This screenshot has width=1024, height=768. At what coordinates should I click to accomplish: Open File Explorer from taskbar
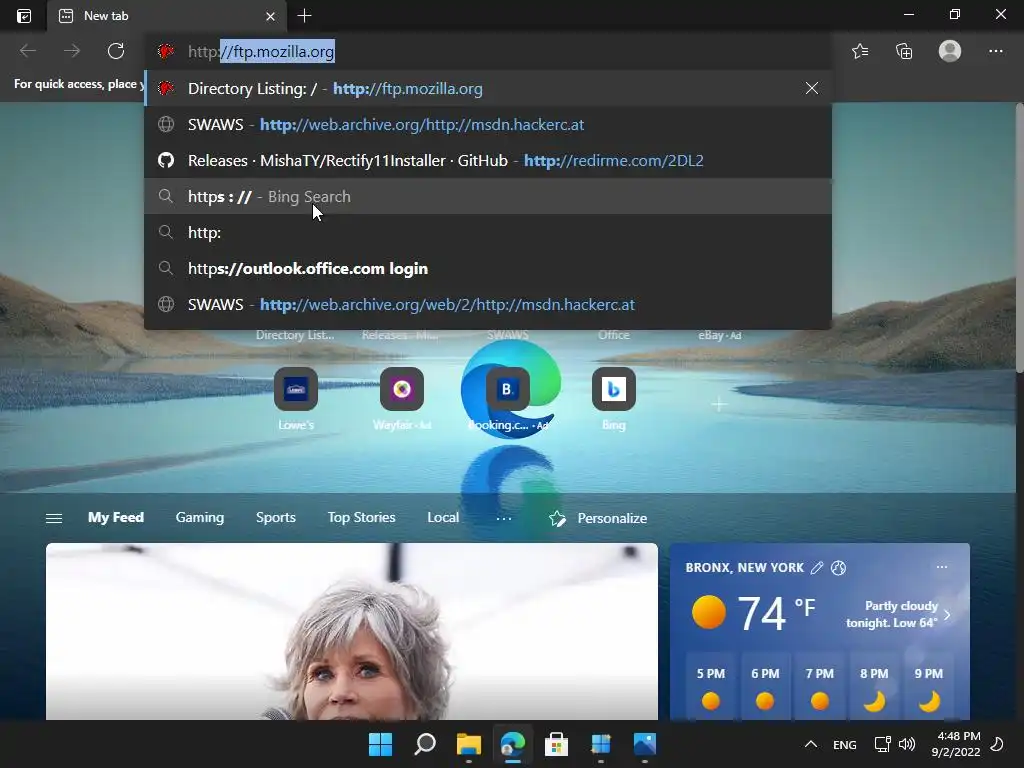(x=468, y=744)
